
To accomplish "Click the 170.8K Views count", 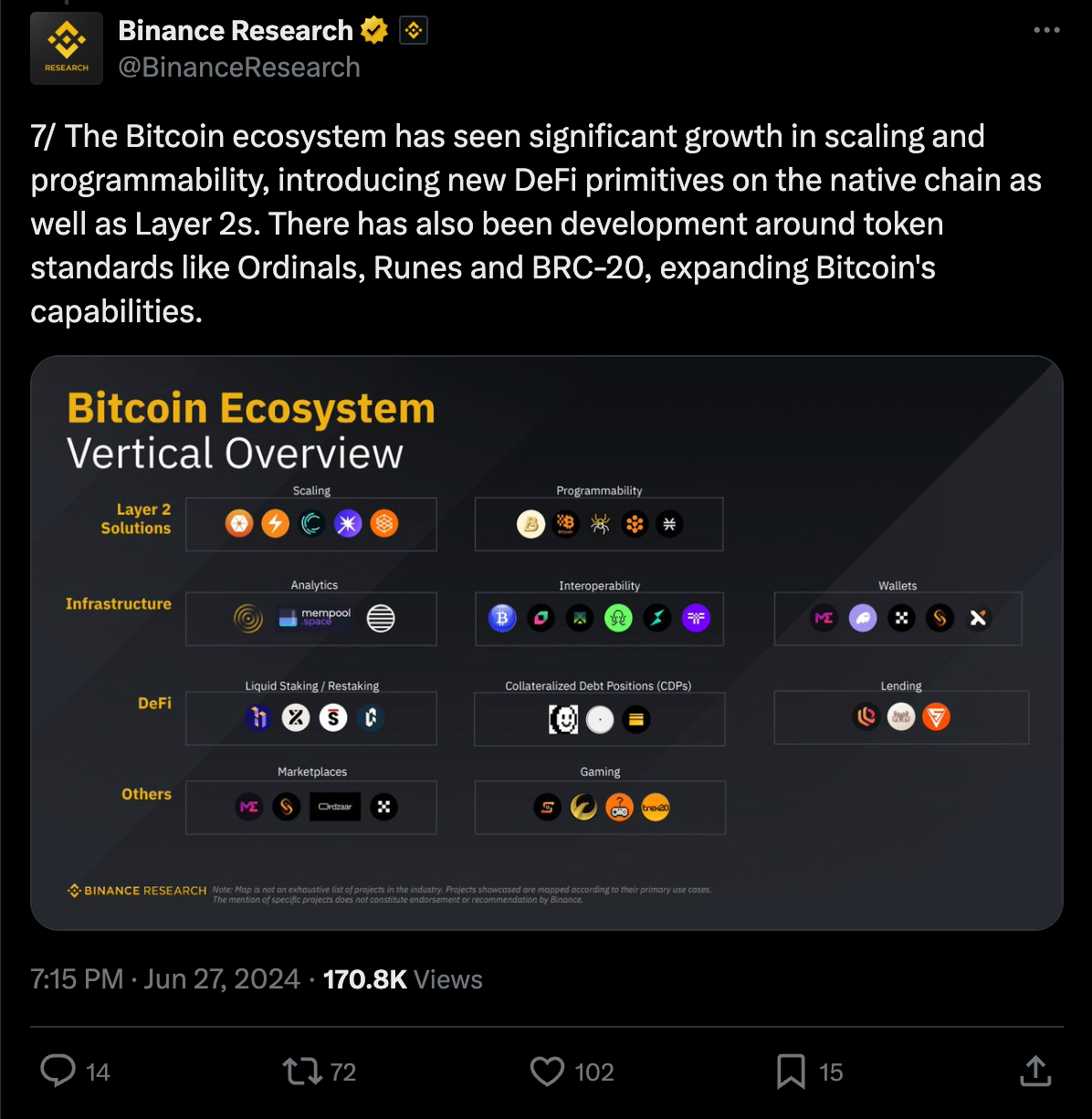I will click(x=403, y=979).
